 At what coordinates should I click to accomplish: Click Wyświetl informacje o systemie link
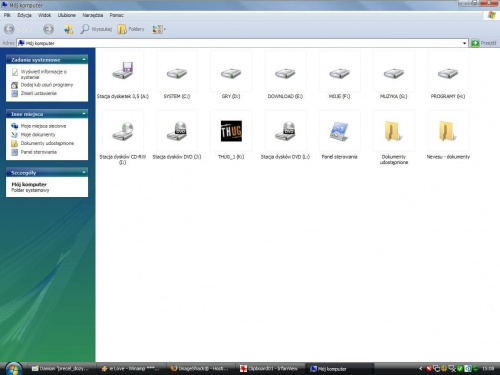[43, 74]
